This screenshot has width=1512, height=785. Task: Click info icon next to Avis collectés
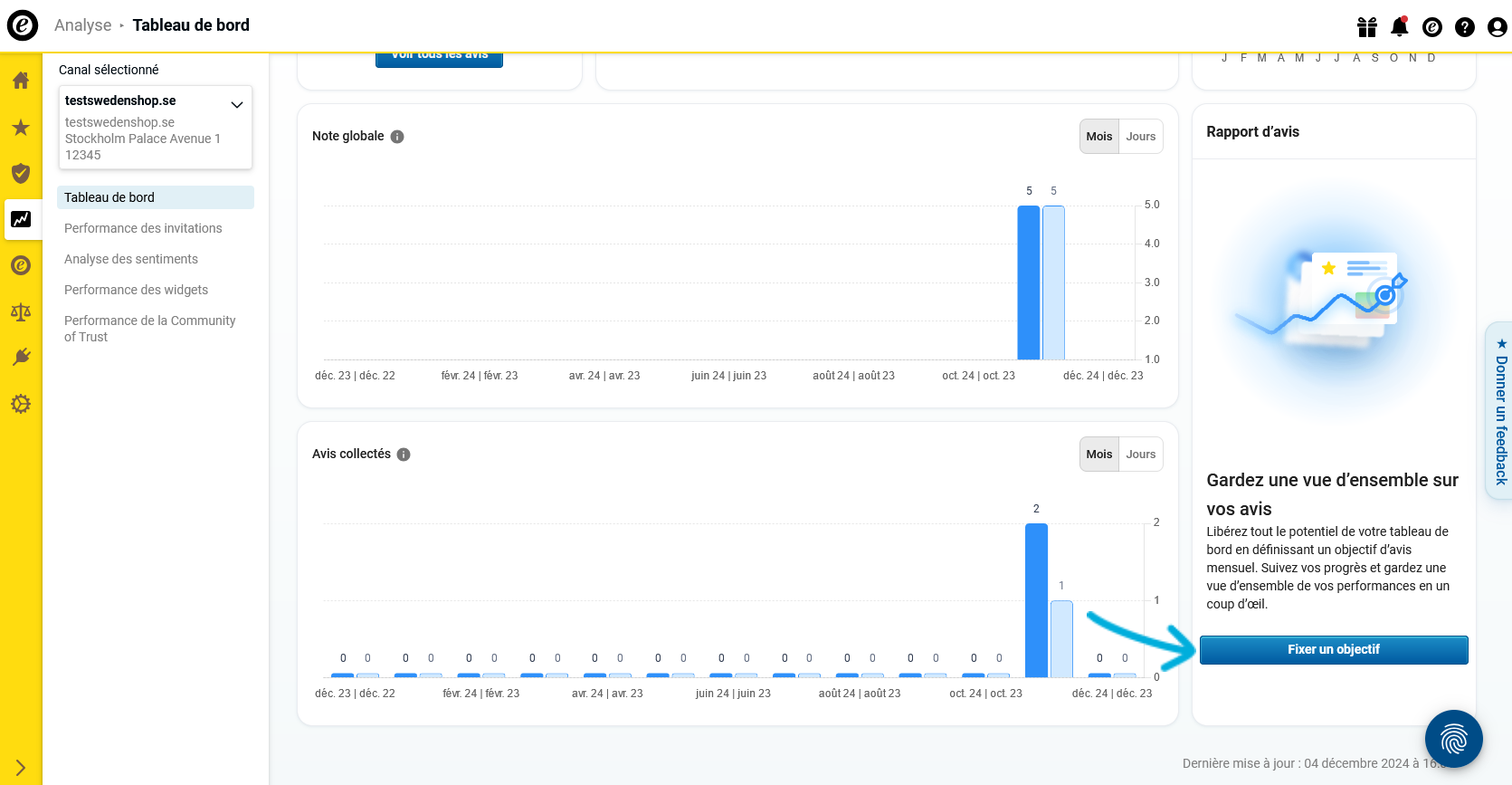tap(404, 455)
